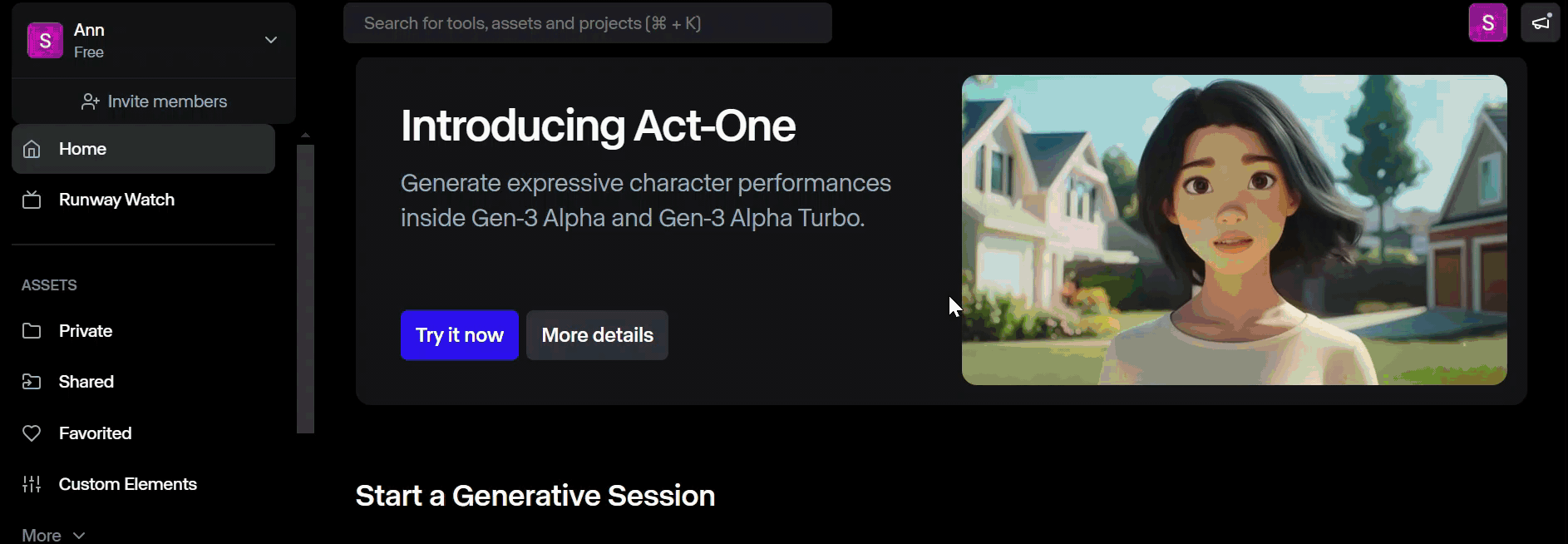
Task: Open the profile avatar at top right
Action: tap(1487, 22)
